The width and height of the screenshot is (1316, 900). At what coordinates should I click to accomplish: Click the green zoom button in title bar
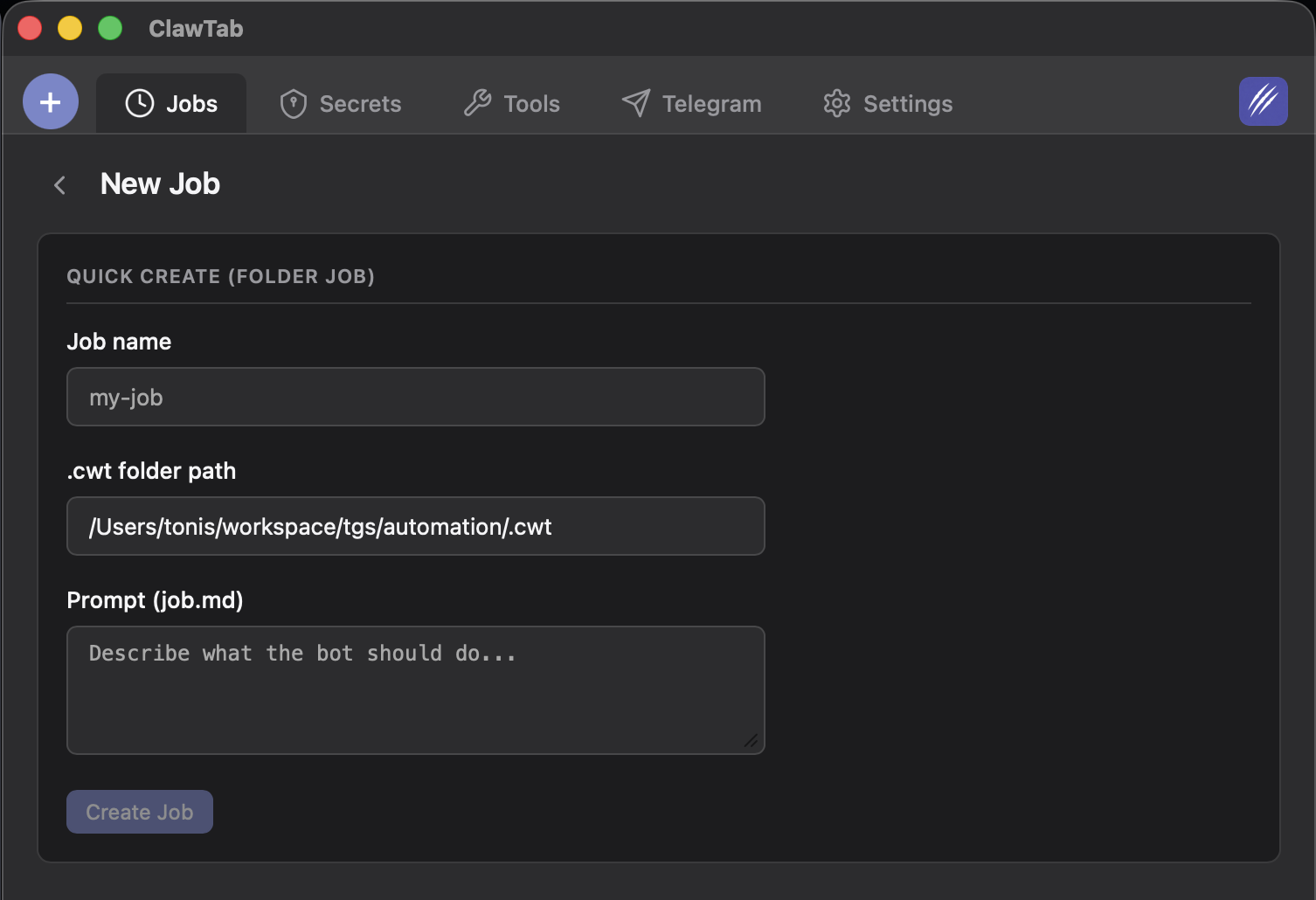click(110, 27)
